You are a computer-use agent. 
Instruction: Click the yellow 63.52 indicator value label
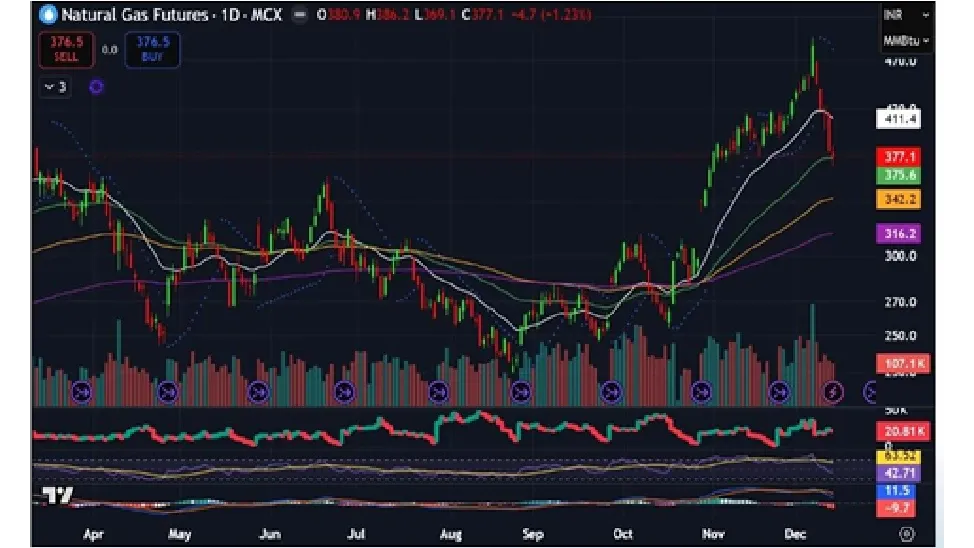point(898,457)
